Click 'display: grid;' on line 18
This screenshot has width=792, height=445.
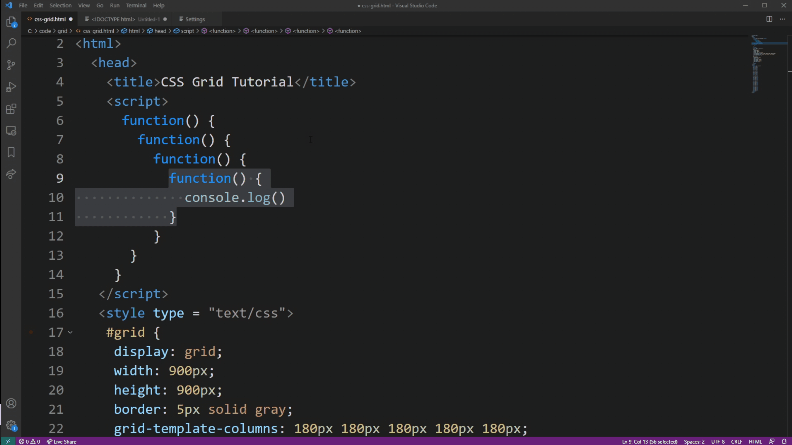[168, 352]
